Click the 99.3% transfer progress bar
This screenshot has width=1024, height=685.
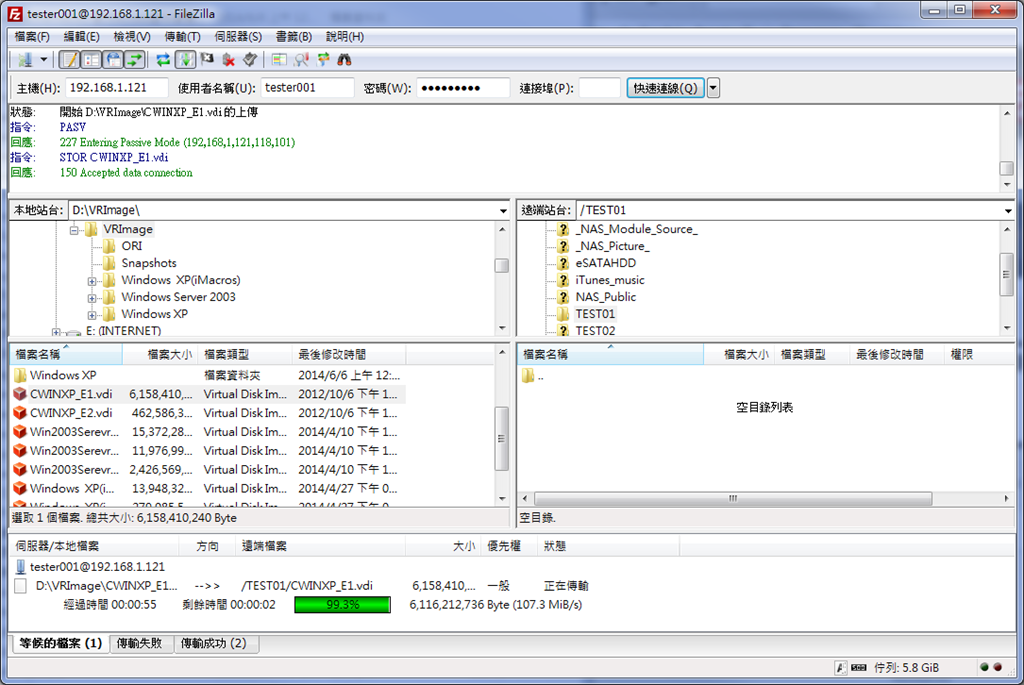pyautogui.click(x=342, y=605)
